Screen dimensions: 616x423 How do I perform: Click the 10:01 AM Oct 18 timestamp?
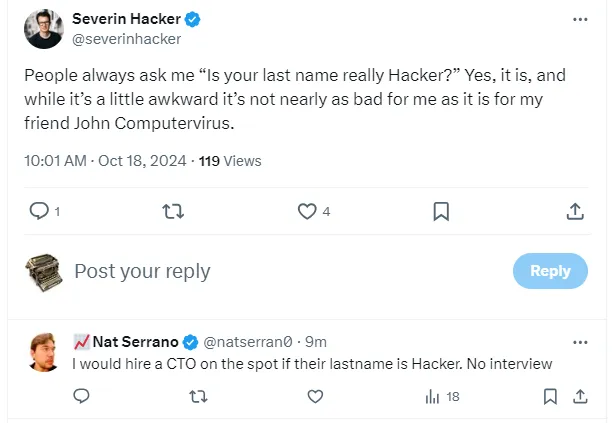click(x=106, y=160)
